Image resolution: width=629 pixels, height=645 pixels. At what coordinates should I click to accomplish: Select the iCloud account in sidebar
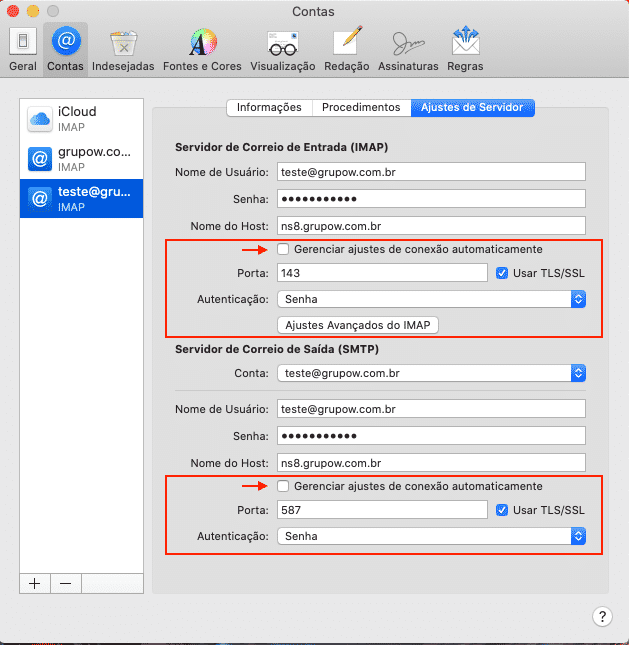[x=81, y=119]
